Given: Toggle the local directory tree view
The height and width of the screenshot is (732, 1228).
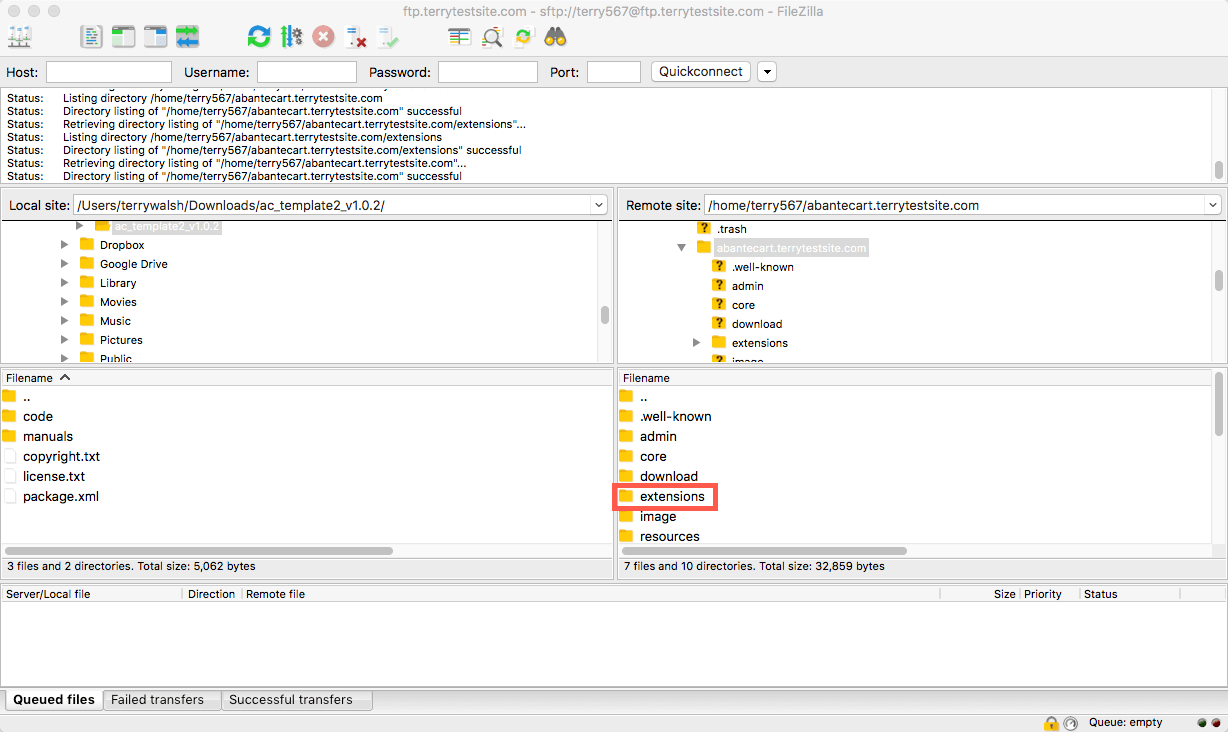Looking at the screenshot, I should pyautogui.click(x=123, y=37).
